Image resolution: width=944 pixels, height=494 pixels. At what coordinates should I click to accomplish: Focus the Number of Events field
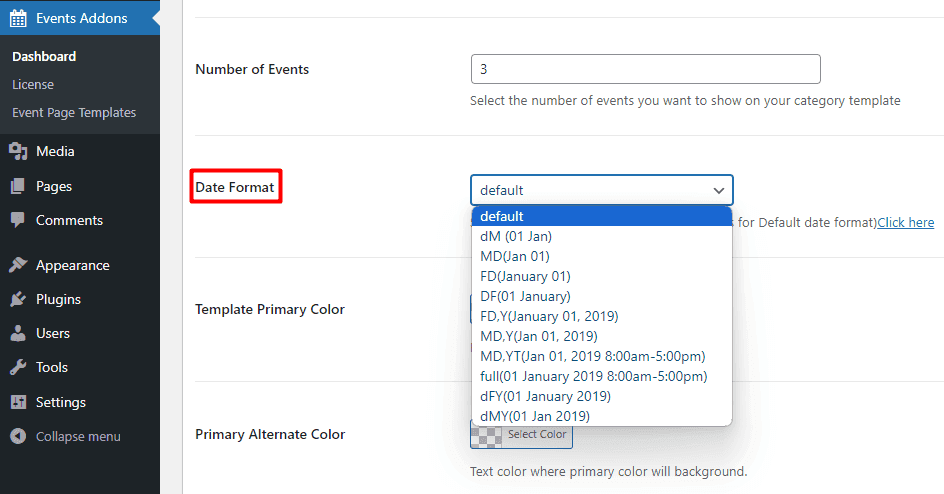pyautogui.click(x=645, y=69)
